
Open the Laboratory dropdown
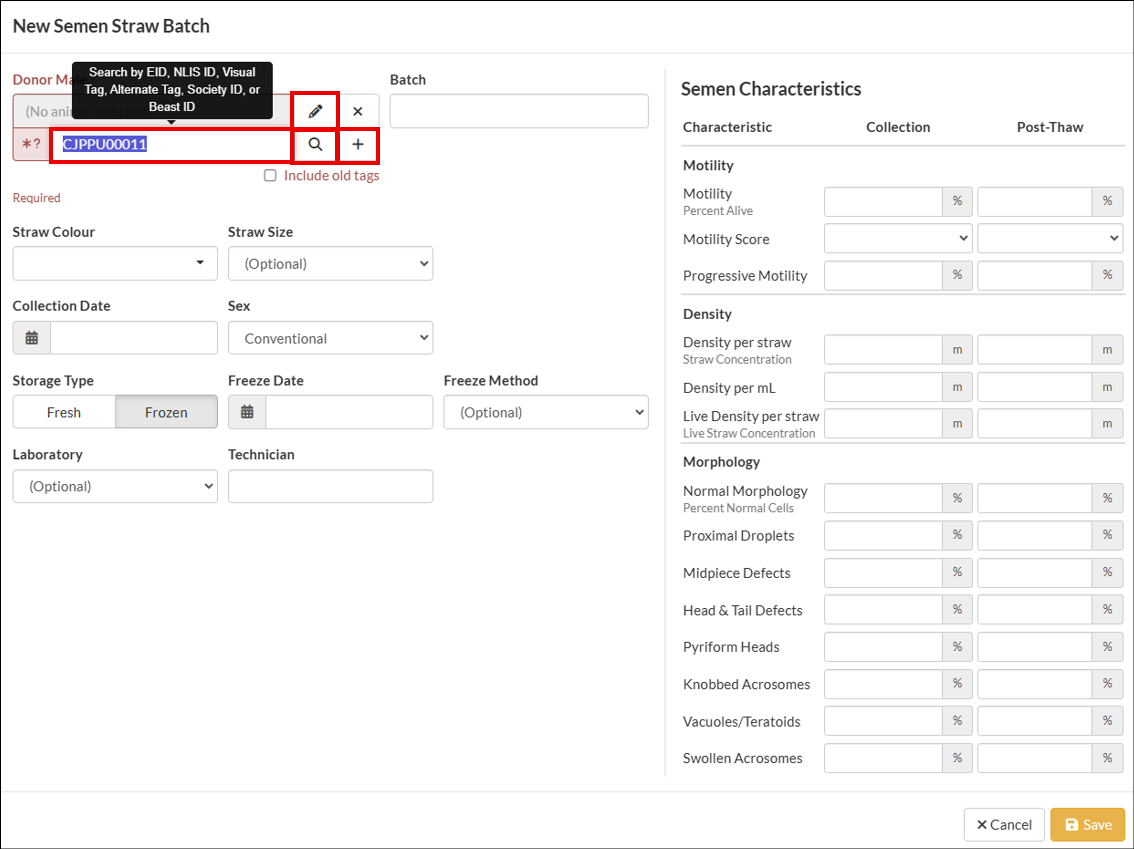[115, 486]
